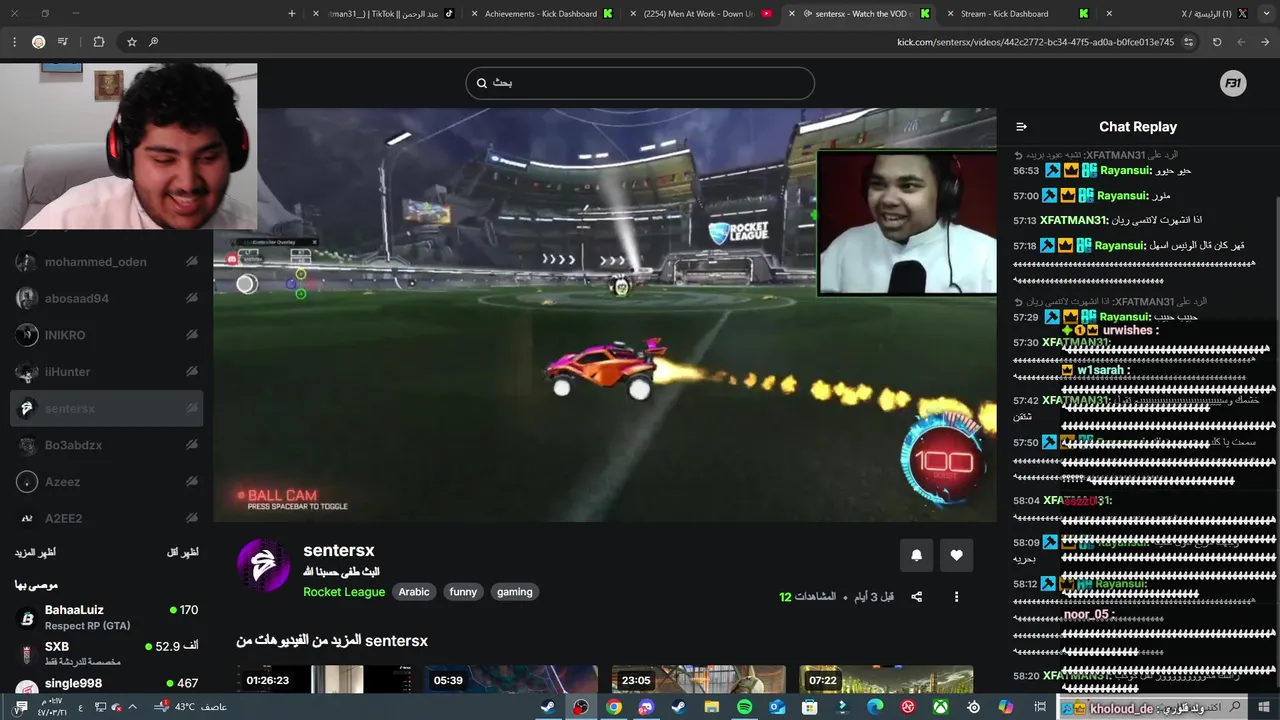The image size is (1280, 720).
Task: Select the gaming tag
Action: (x=515, y=592)
